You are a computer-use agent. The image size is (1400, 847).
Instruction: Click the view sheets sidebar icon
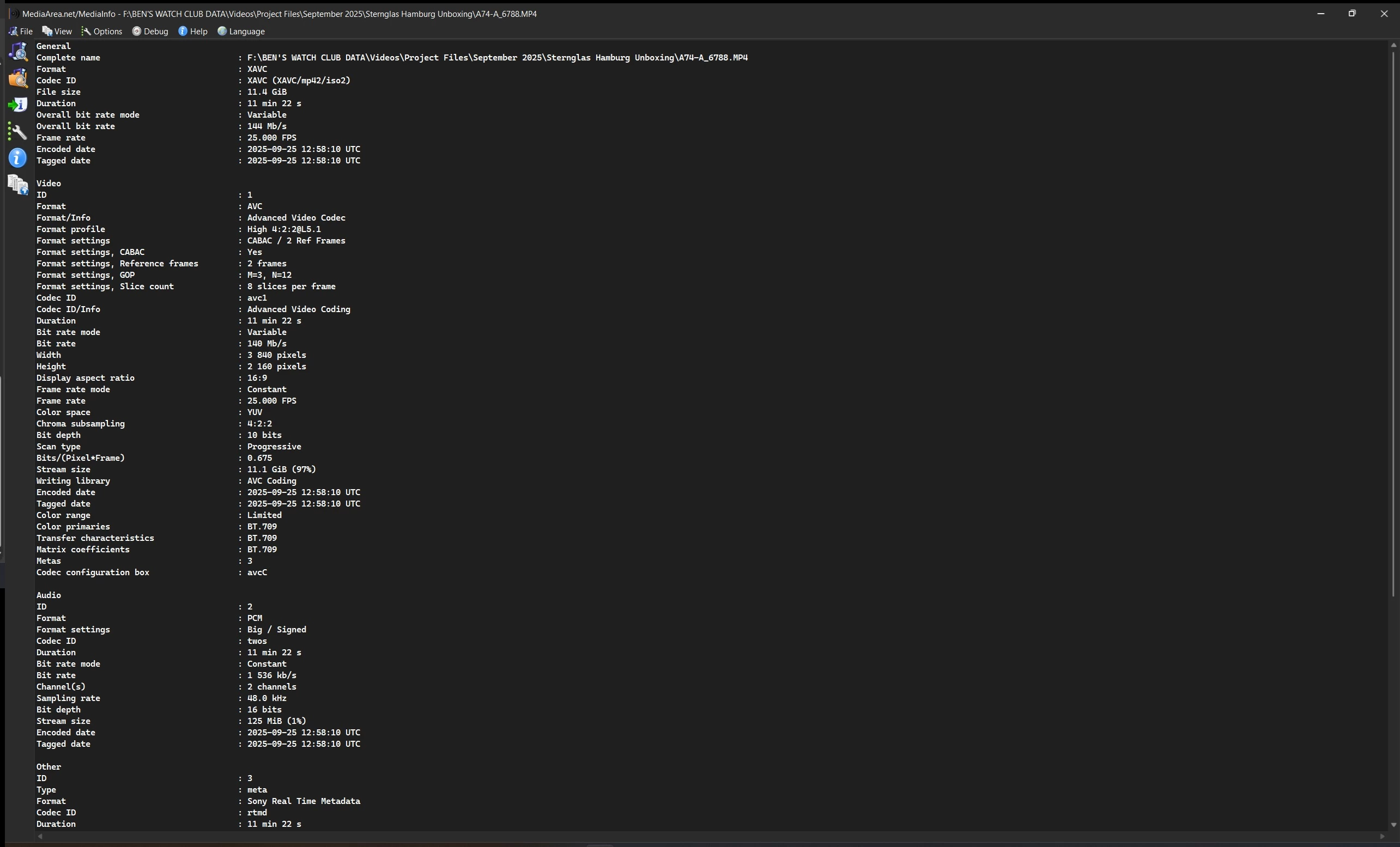click(17, 185)
